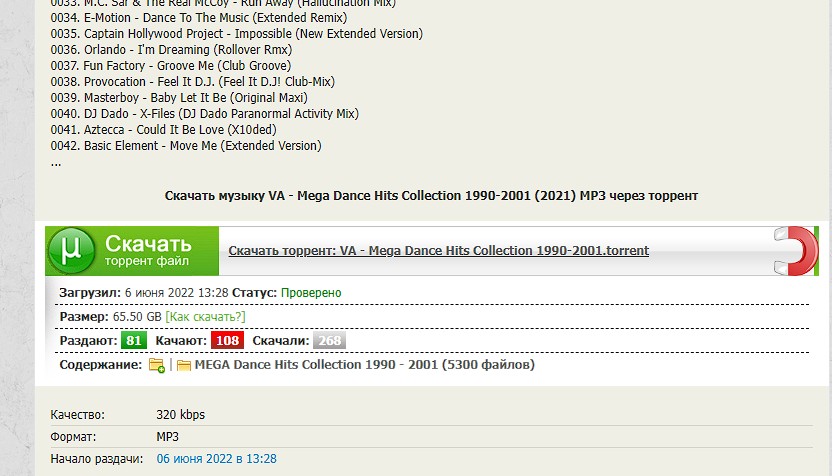Expand contents with the folder plus icon
This screenshot has width=832, height=476.
tap(157, 365)
